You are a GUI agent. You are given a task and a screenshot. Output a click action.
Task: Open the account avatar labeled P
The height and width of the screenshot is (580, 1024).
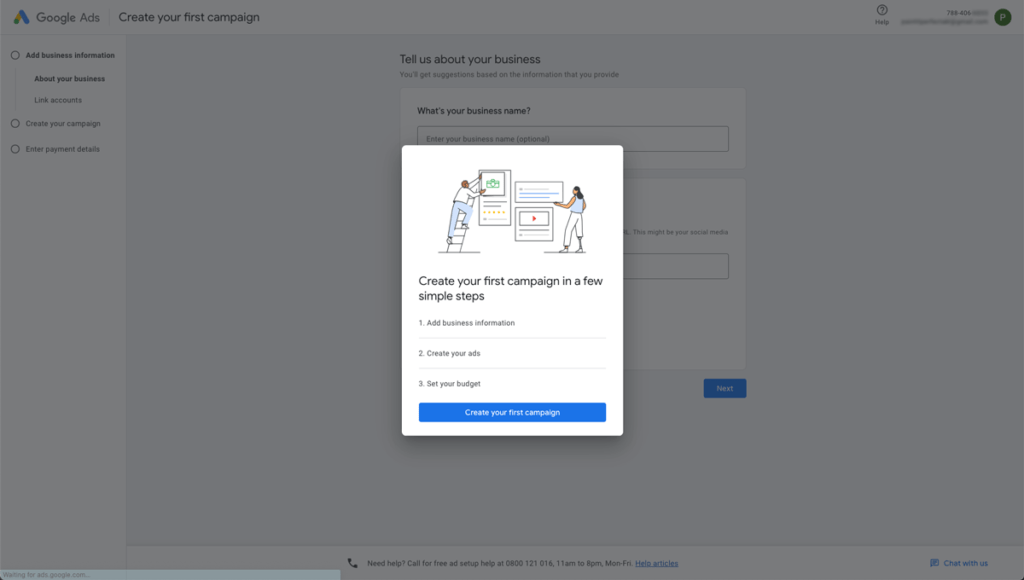click(x=1002, y=17)
